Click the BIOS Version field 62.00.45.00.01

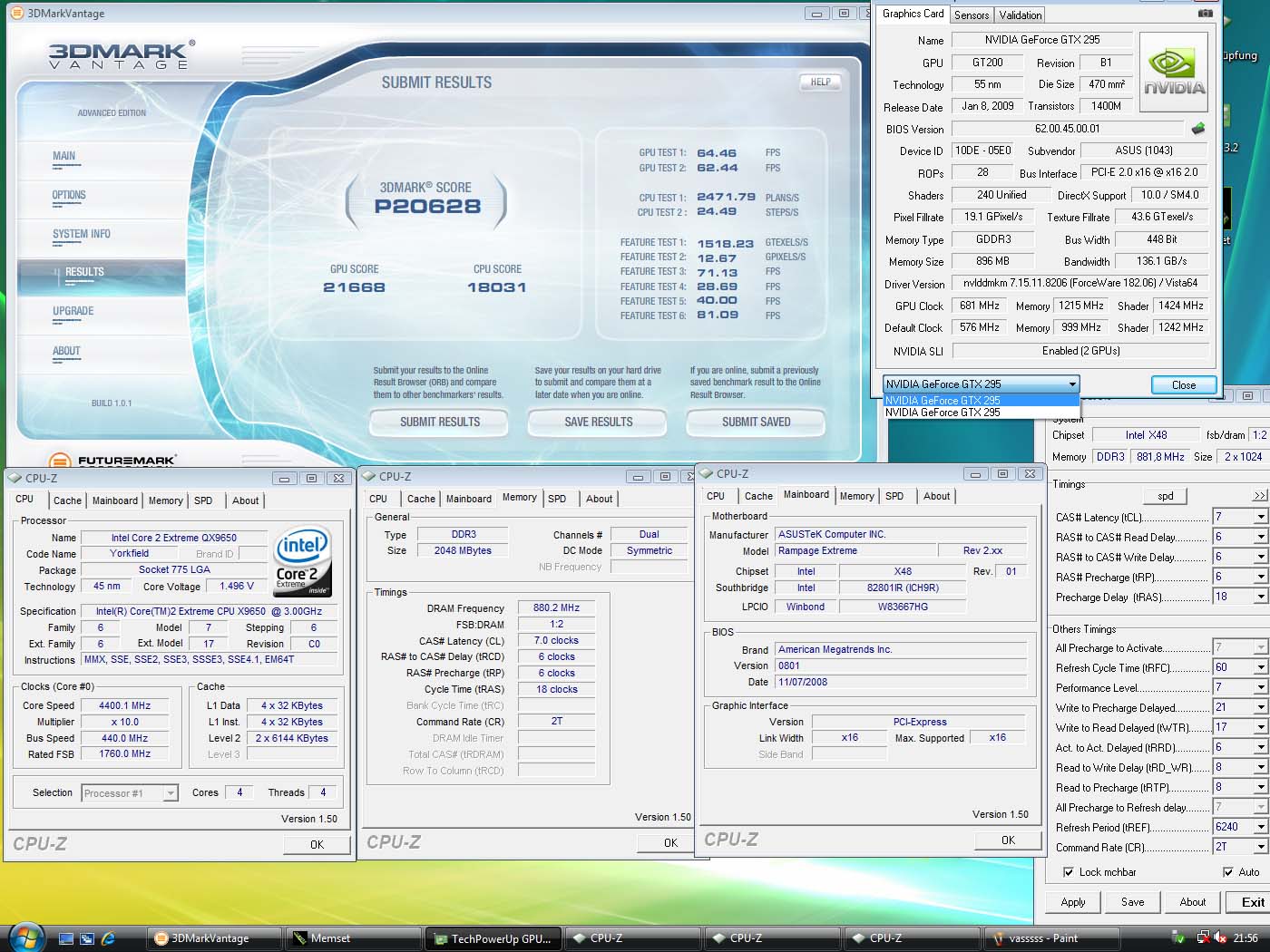(1068, 129)
